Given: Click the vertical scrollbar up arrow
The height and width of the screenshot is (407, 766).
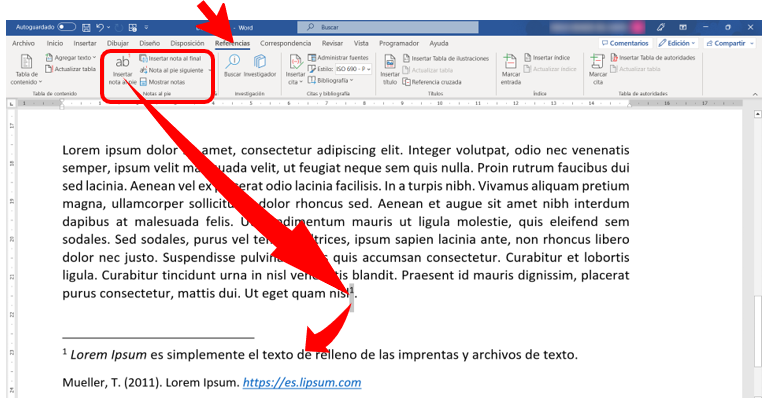Looking at the screenshot, I should [x=757, y=114].
